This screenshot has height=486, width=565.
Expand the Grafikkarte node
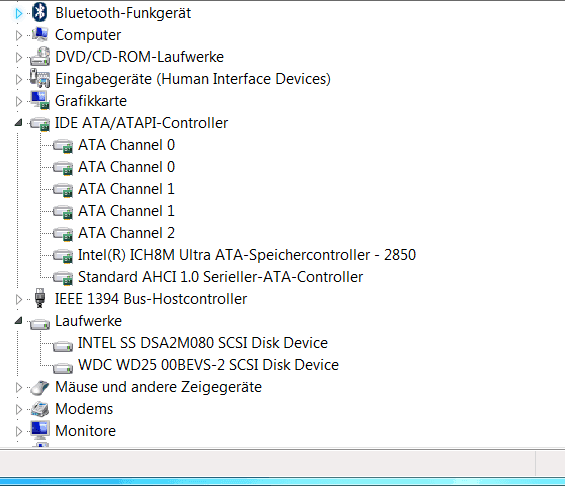tap(19, 101)
